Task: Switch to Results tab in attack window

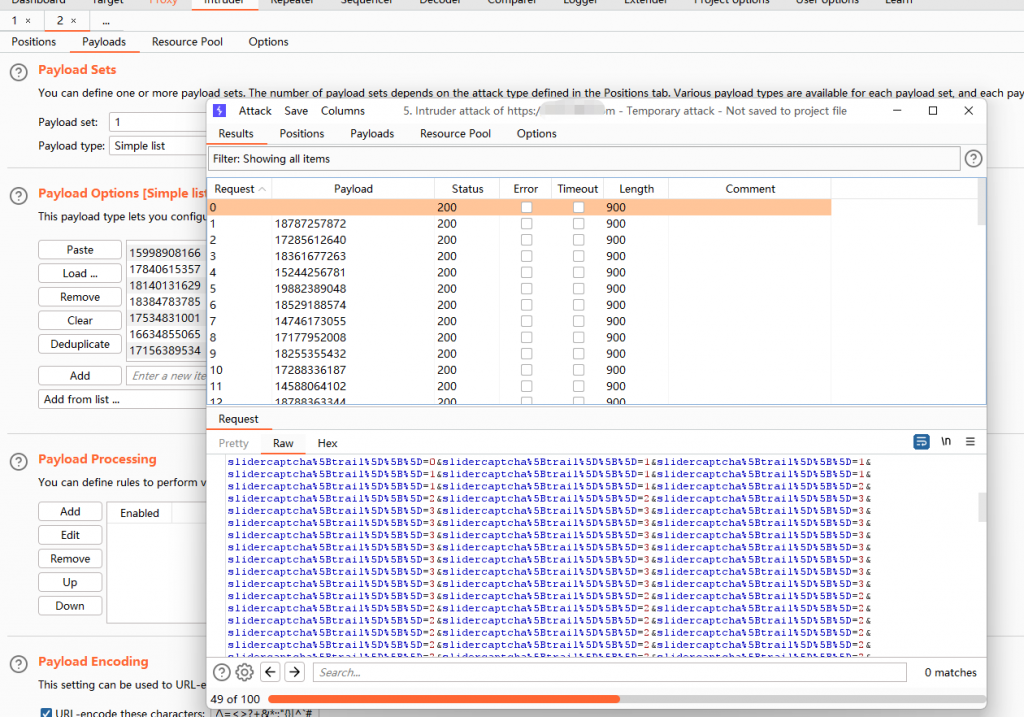Action: click(x=236, y=133)
